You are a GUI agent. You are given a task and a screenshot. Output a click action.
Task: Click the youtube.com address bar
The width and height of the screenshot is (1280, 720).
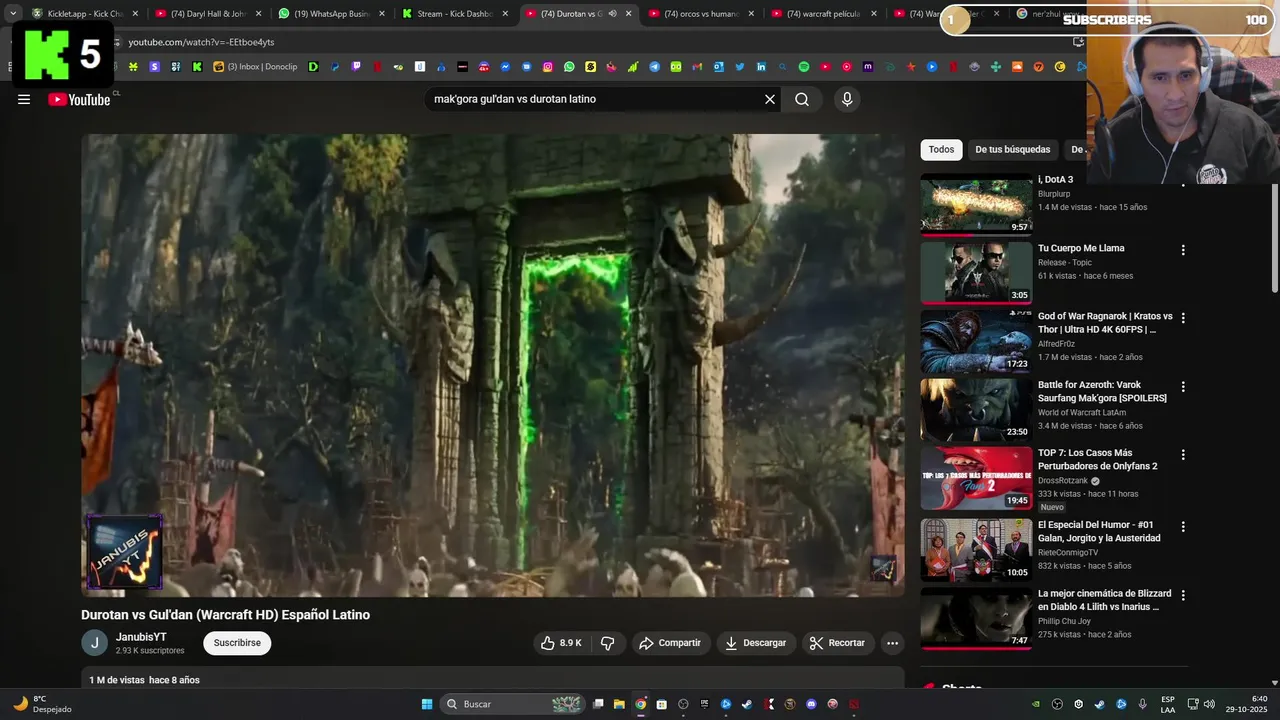pos(590,42)
